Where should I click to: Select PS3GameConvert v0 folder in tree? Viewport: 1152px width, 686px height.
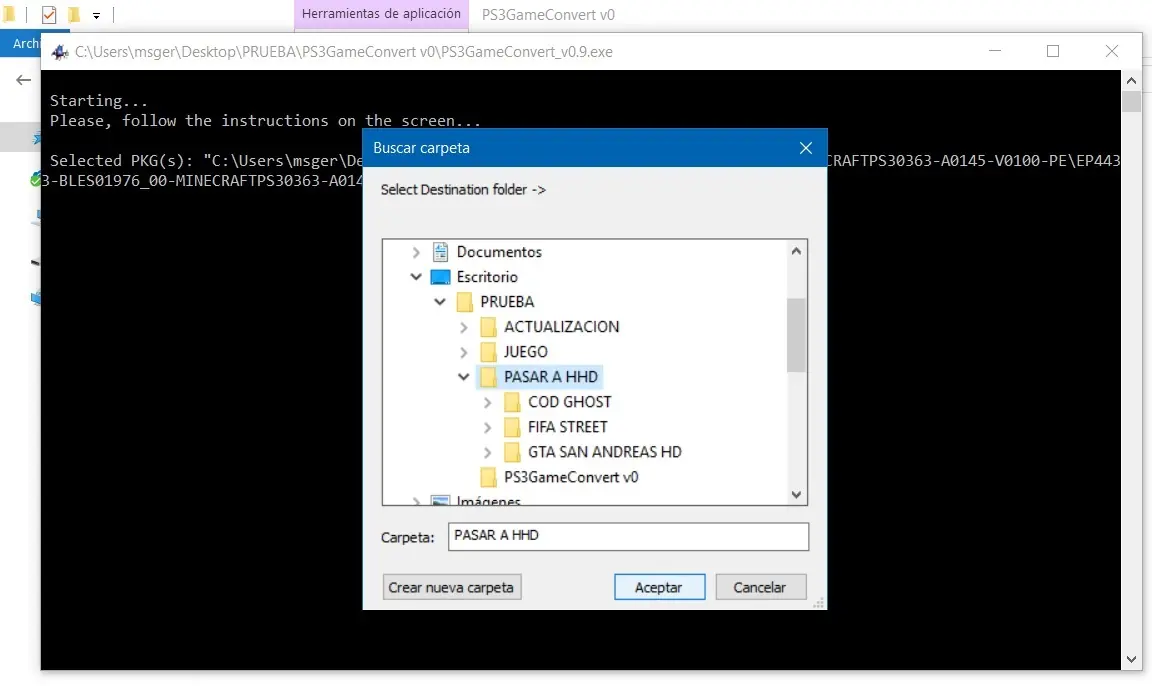[571, 477]
